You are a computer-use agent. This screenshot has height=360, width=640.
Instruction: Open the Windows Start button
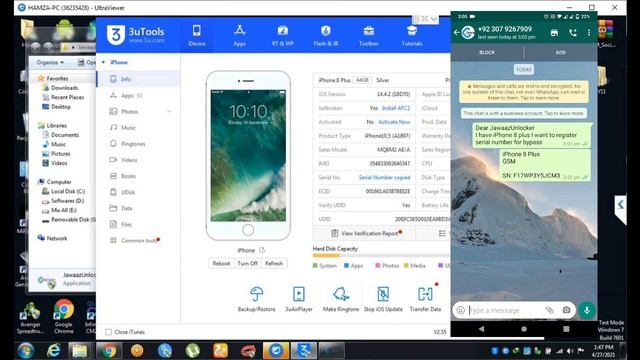(x=25, y=351)
